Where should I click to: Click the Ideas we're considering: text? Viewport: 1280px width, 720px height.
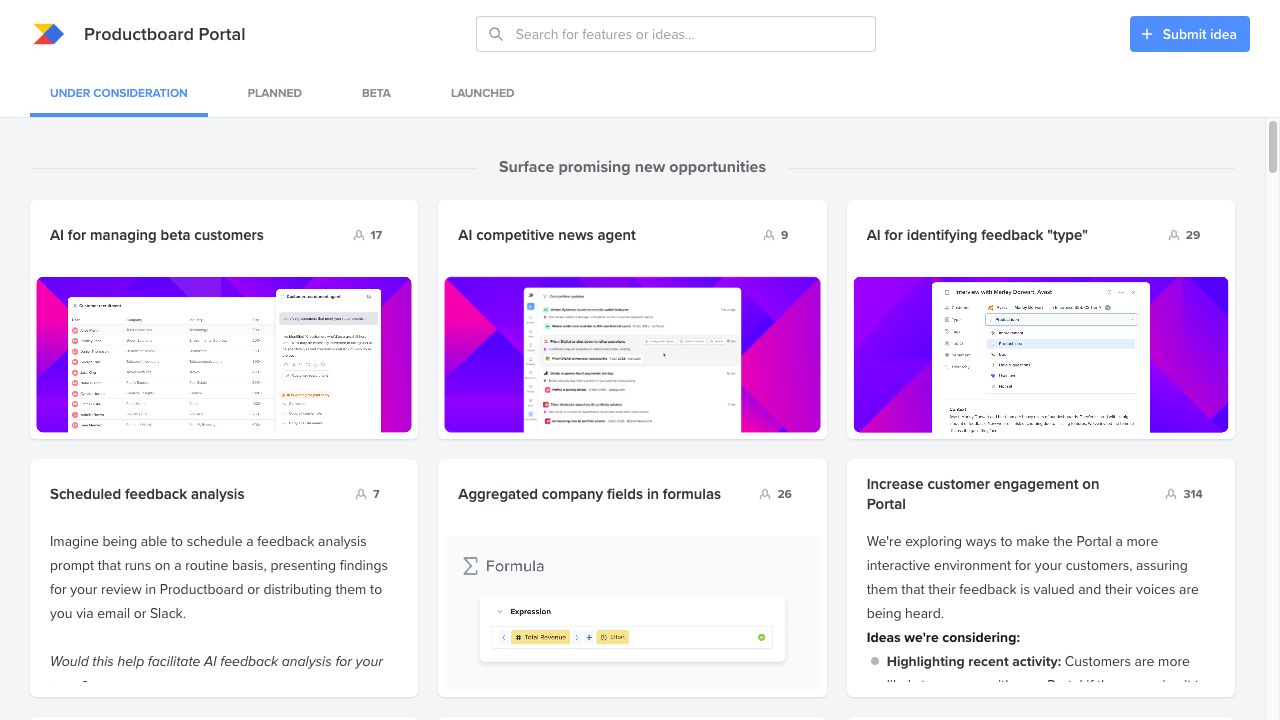point(943,637)
